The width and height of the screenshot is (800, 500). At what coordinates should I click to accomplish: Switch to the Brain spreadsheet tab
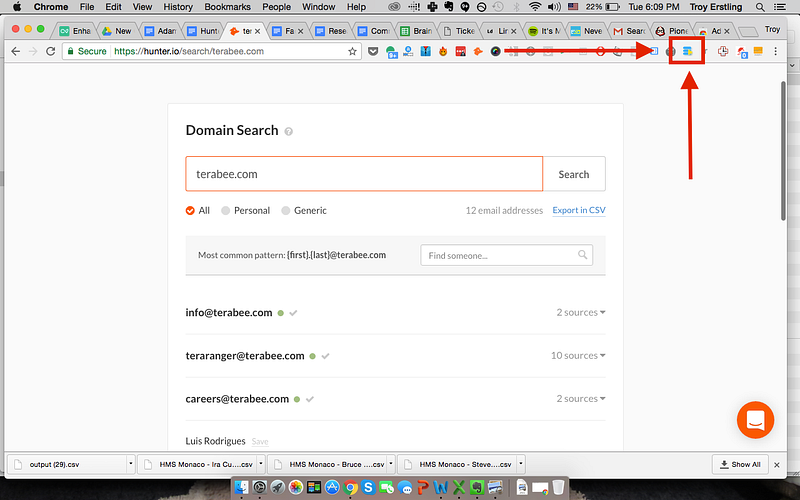(x=416, y=31)
